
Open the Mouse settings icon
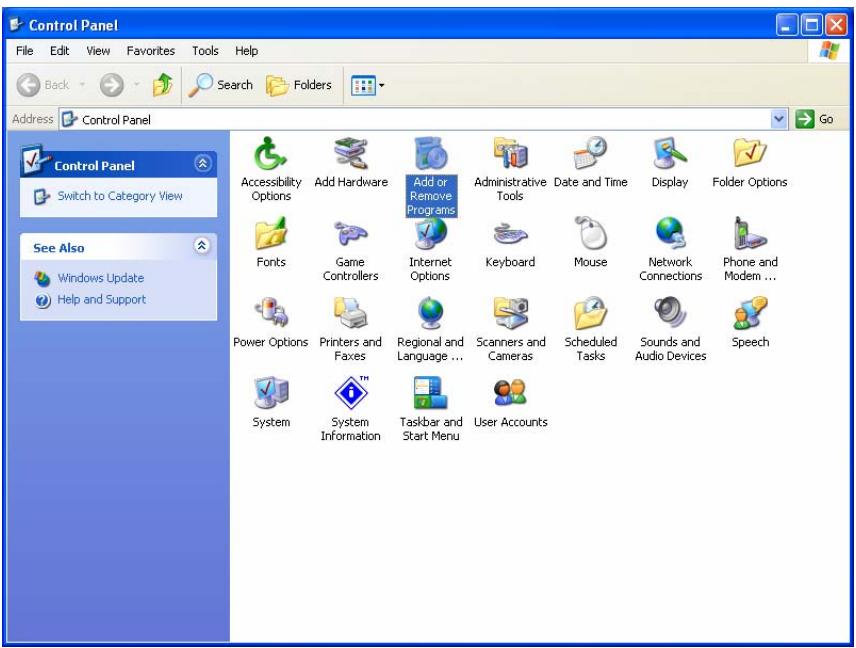pos(590,242)
